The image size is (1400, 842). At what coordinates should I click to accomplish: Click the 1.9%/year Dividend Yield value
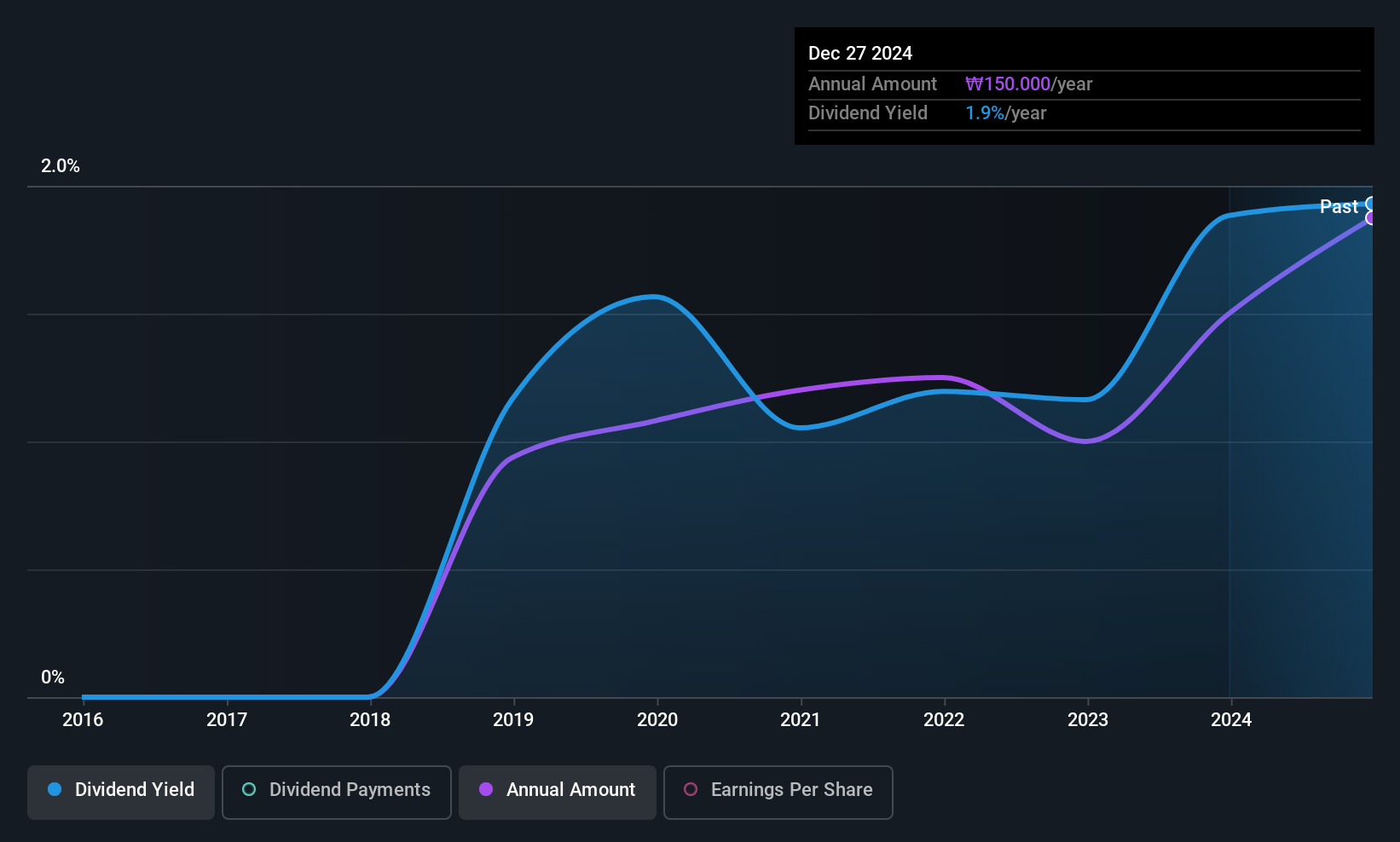tap(1006, 112)
